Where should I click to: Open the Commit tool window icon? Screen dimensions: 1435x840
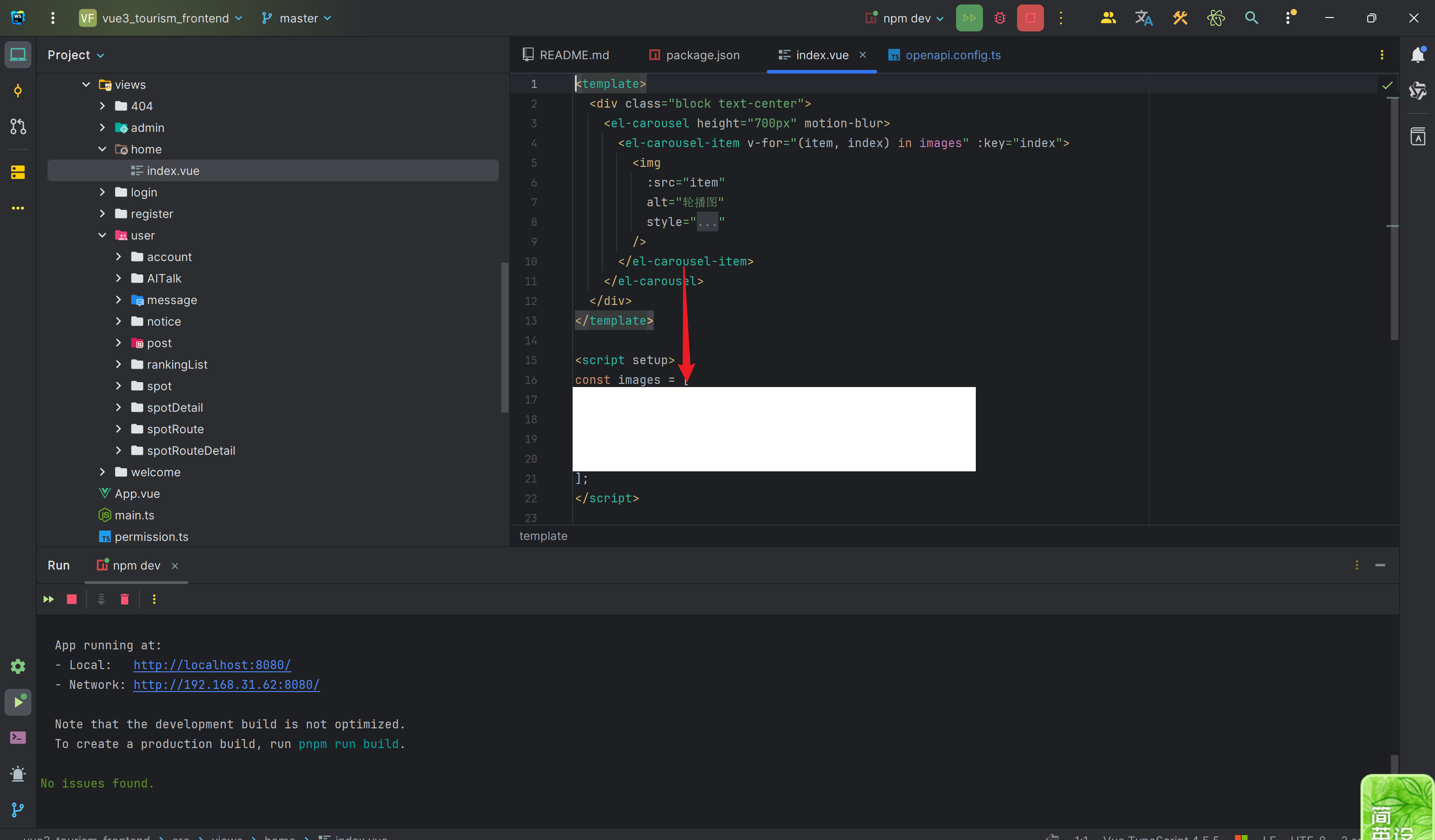pos(17,91)
